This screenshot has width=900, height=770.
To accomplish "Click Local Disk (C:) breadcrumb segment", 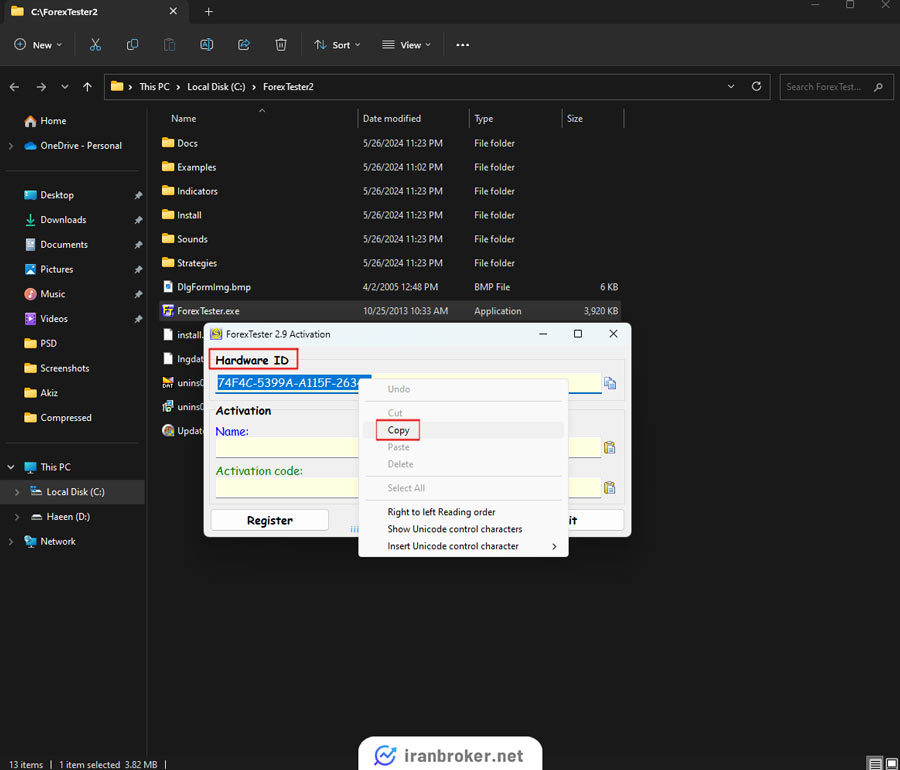I will click(x=216, y=87).
